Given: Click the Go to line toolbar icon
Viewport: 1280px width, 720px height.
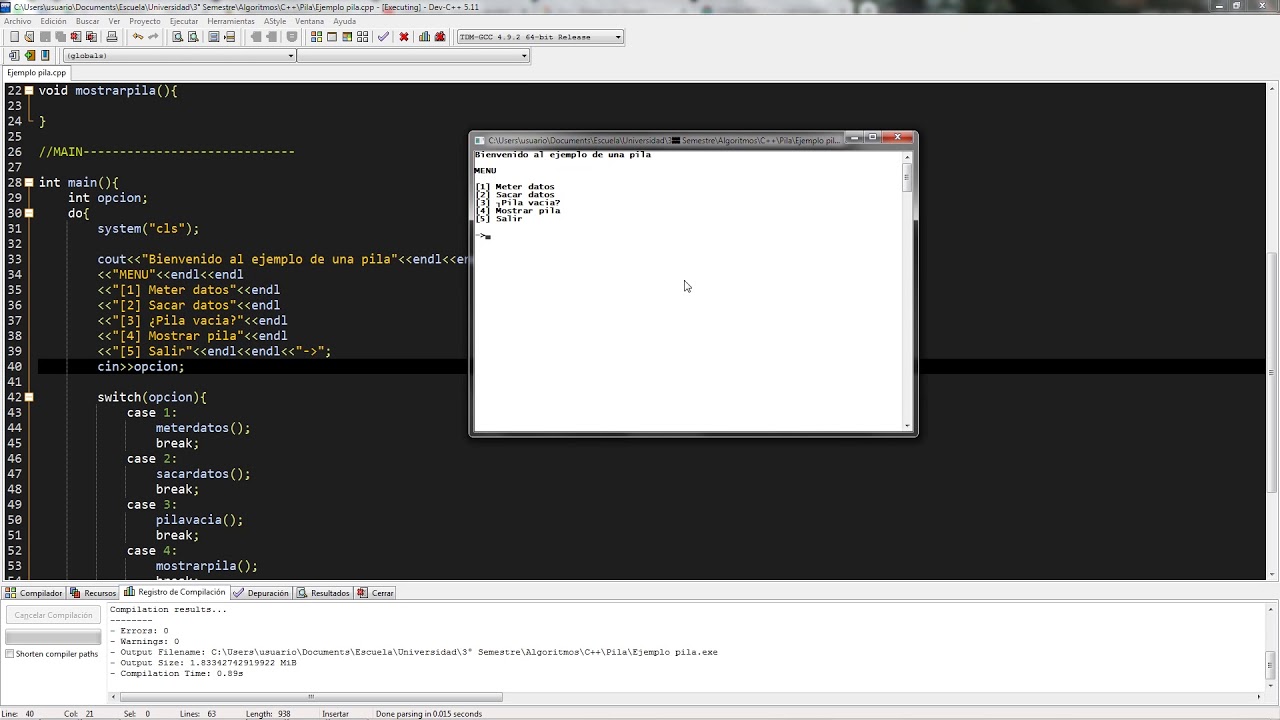Looking at the screenshot, I should pos(229,37).
